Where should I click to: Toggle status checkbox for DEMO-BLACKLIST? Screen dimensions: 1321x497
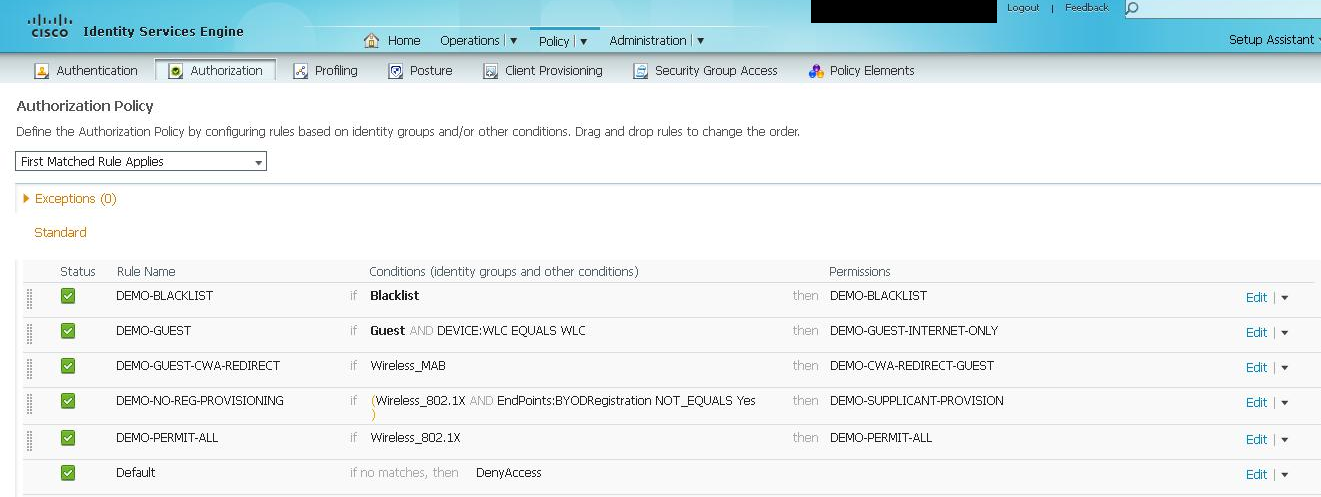click(x=68, y=296)
